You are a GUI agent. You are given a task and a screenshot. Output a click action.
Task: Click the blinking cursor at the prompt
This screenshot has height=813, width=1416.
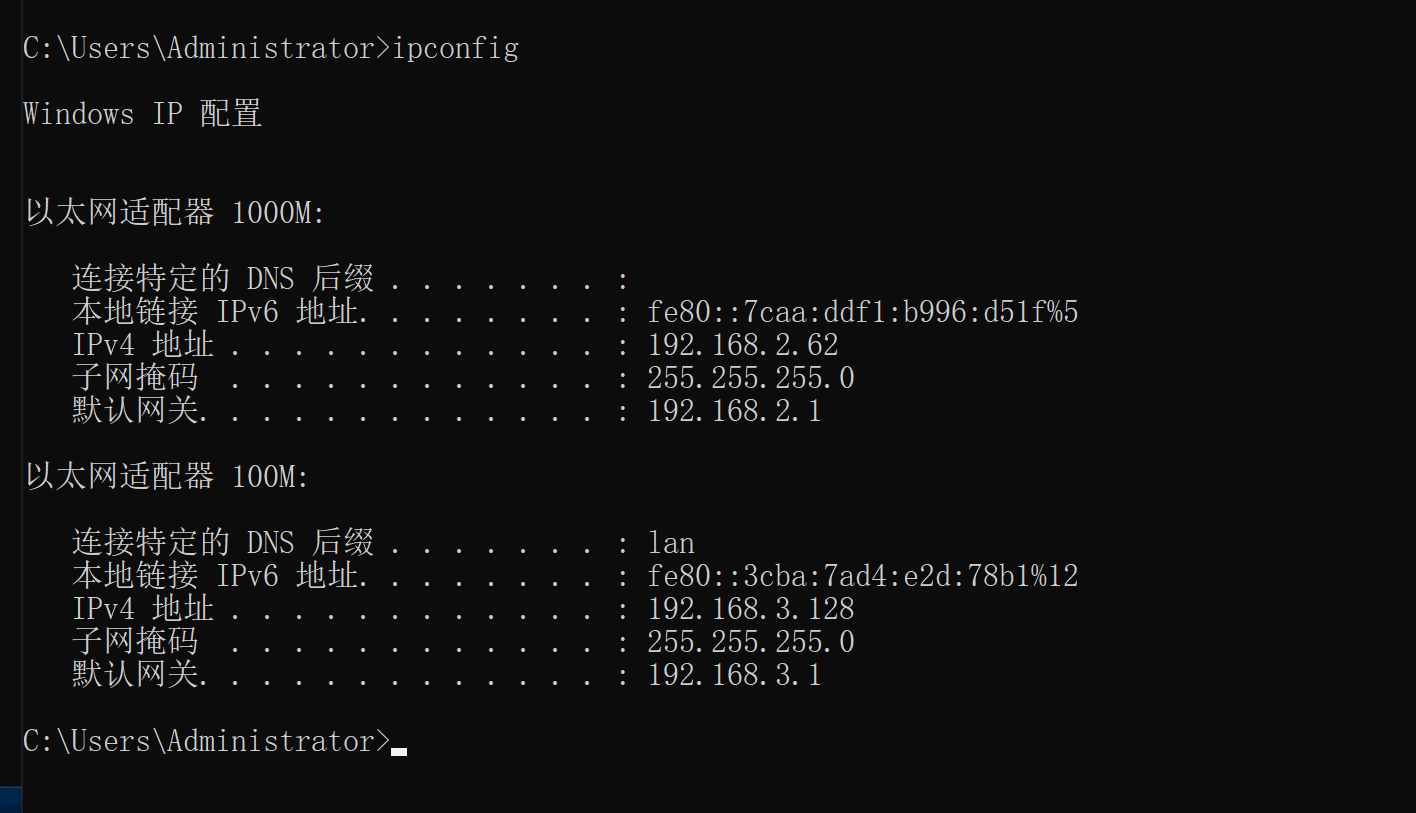click(399, 750)
